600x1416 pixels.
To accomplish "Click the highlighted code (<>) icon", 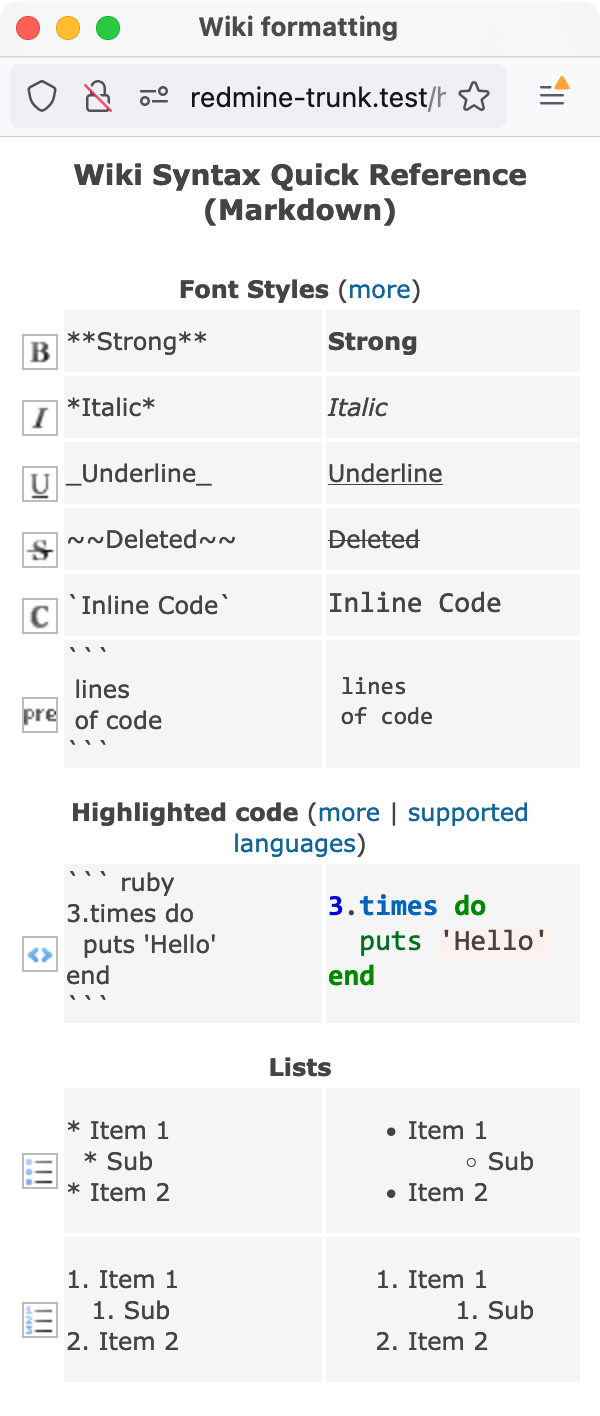I will (40, 954).
